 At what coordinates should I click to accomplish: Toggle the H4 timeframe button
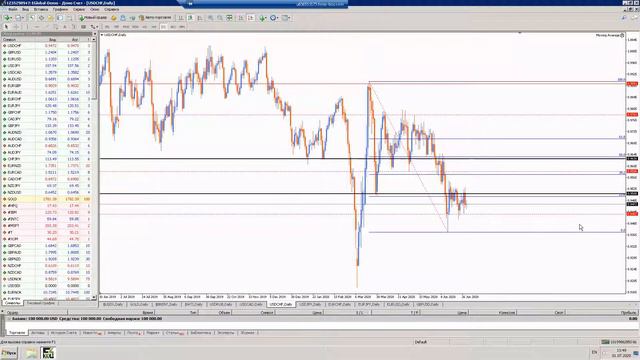tap(154, 27)
